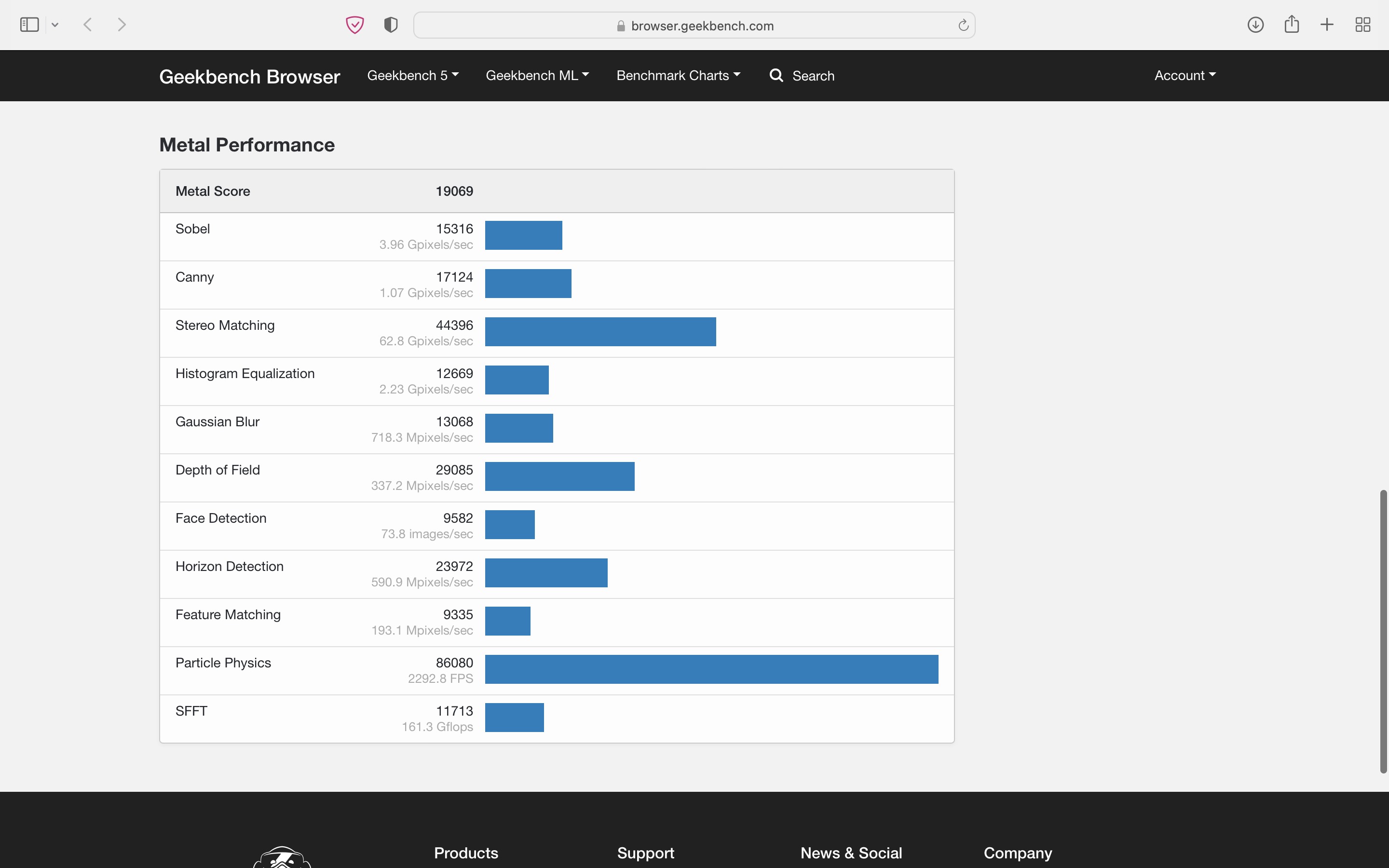Open a new tab with plus icon
The image size is (1389, 868).
point(1327,25)
